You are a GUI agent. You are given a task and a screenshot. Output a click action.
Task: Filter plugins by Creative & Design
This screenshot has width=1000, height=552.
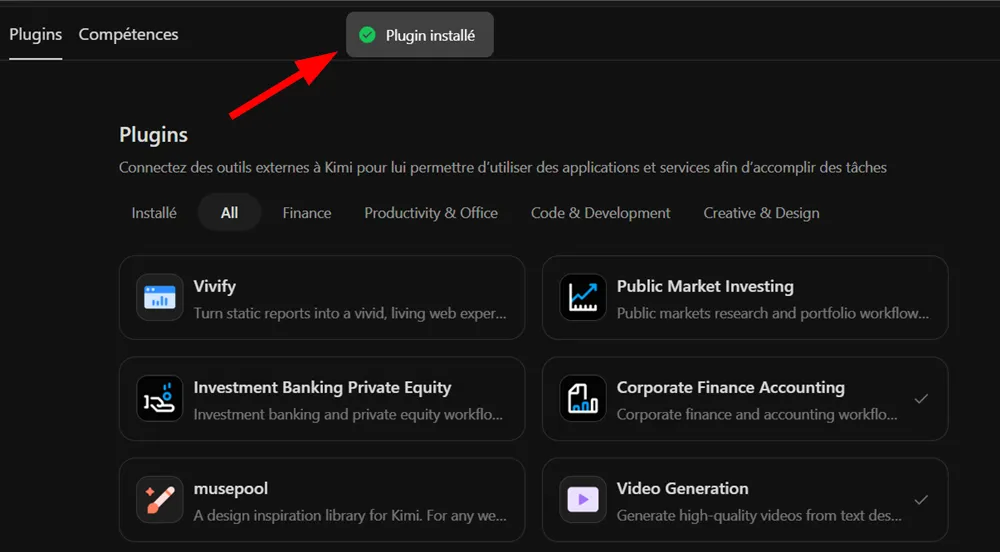pos(761,213)
